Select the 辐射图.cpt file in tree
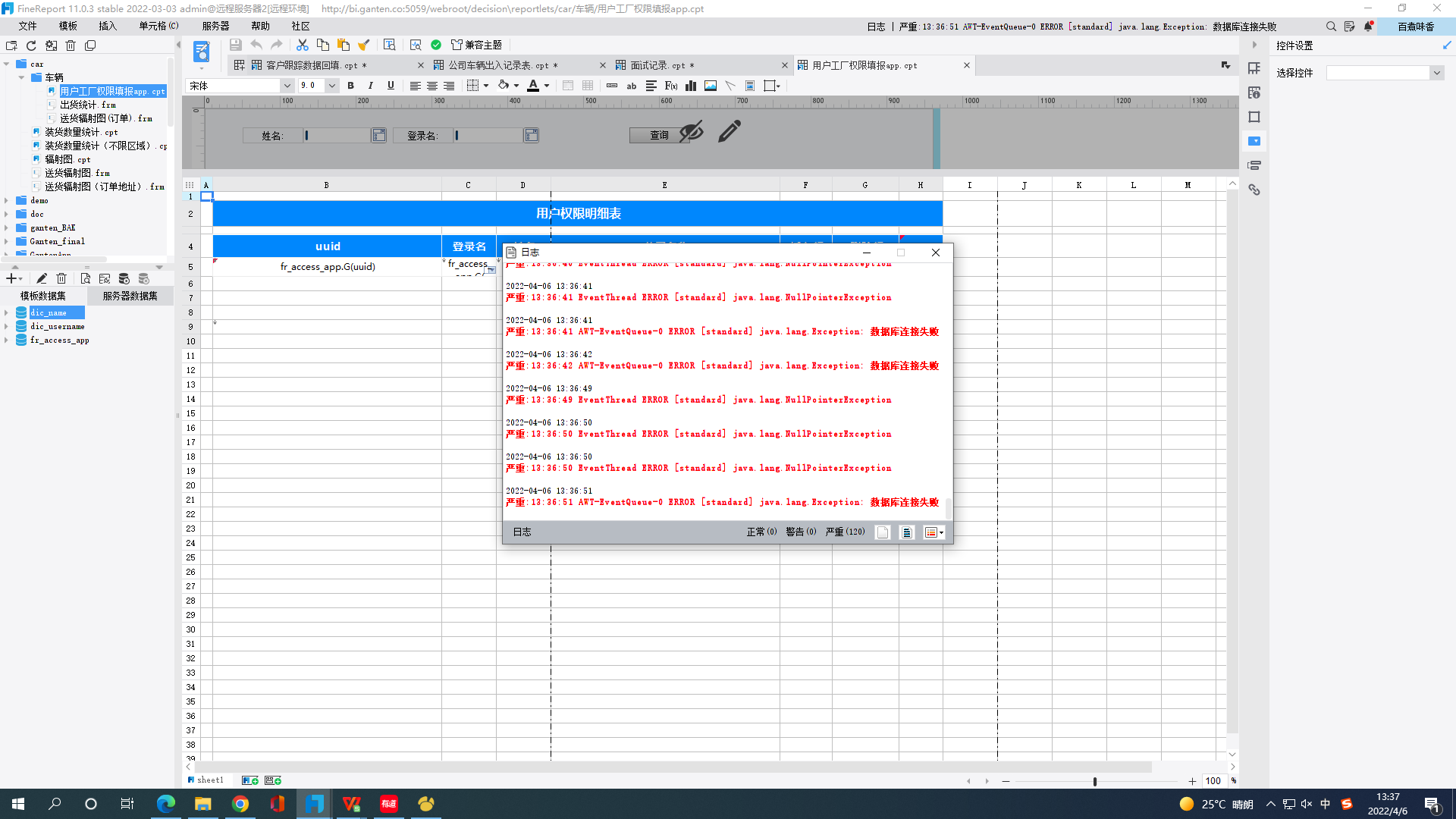Image resolution: width=1456 pixels, height=819 pixels. [x=67, y=159]
